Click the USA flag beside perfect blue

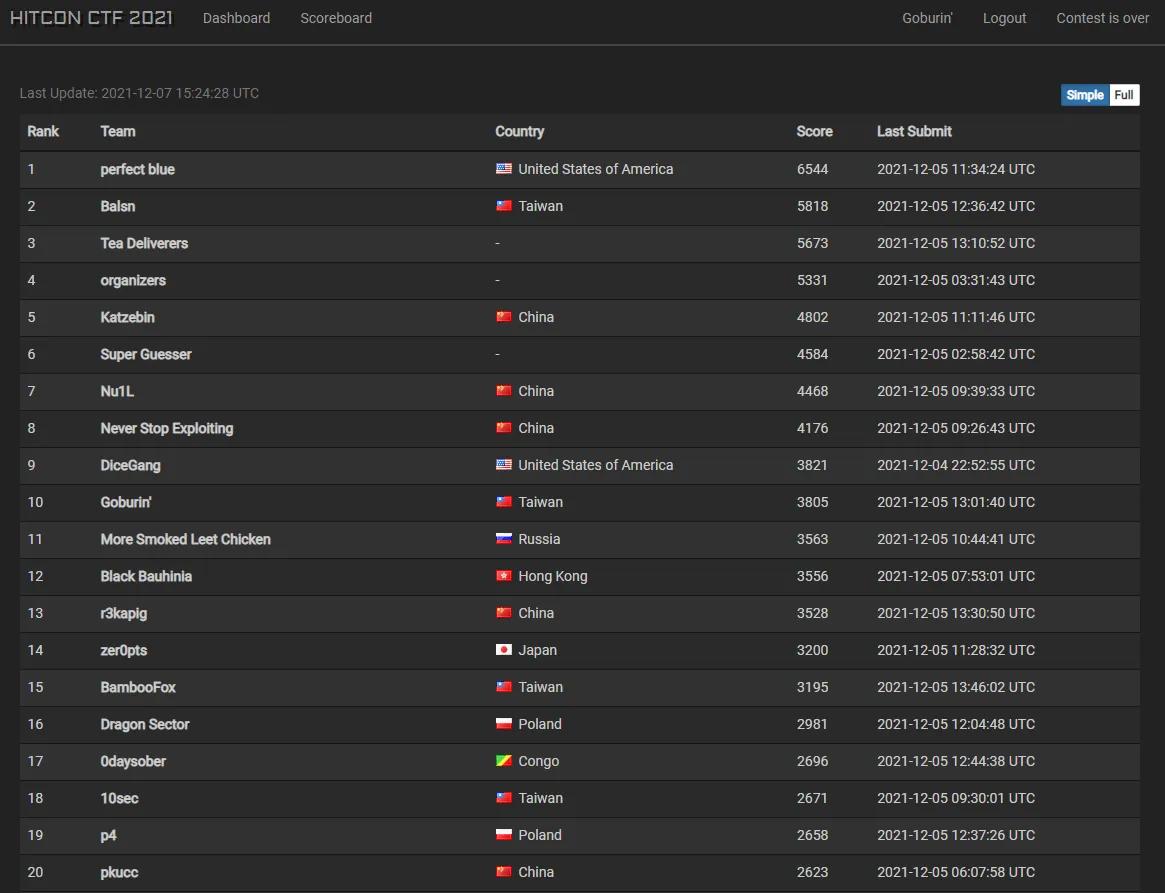(504, 169)
